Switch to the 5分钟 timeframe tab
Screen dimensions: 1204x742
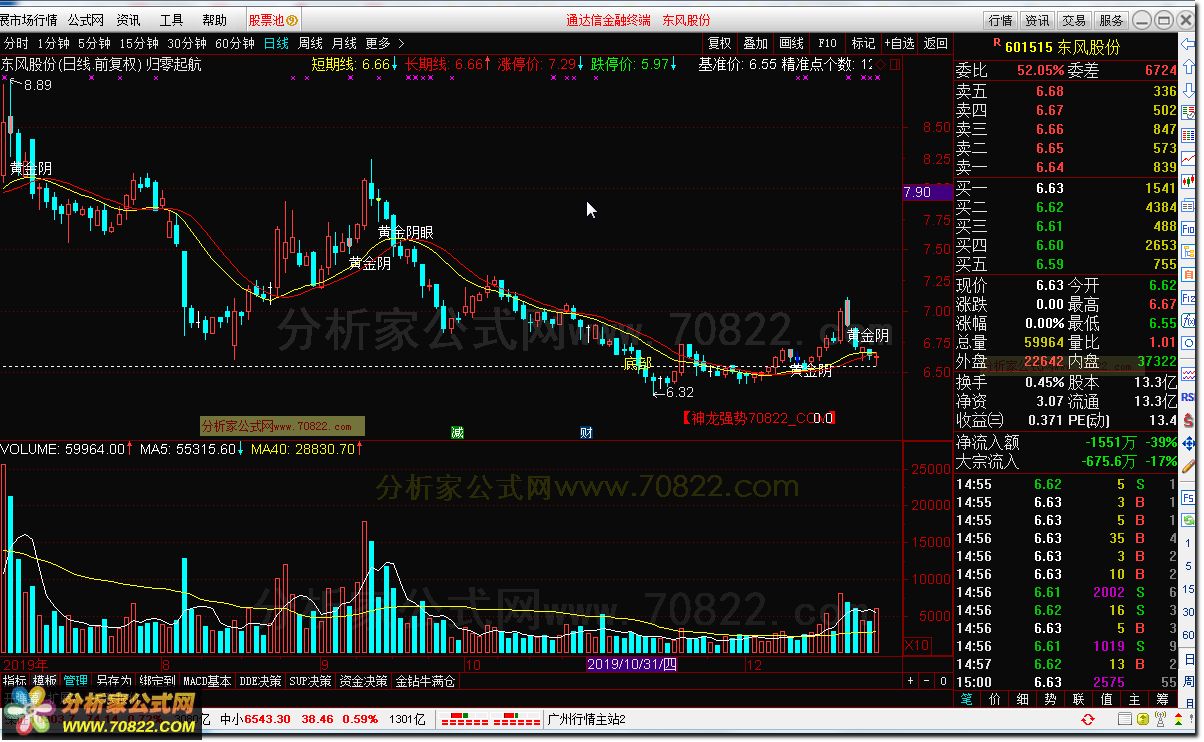pyautogui.click(x=94, y=43)
